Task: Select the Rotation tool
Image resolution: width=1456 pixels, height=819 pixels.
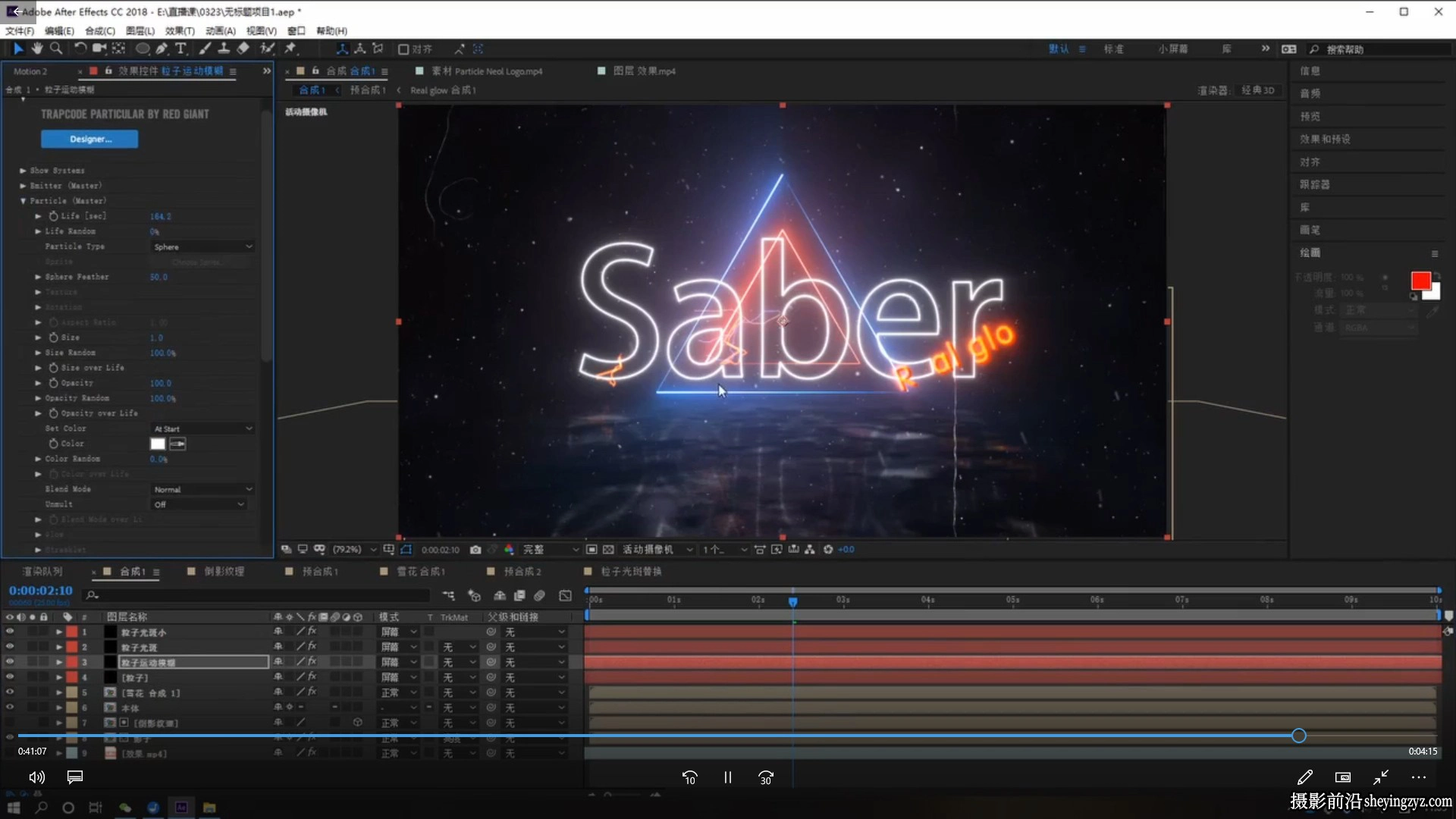Action: point(80,49)
